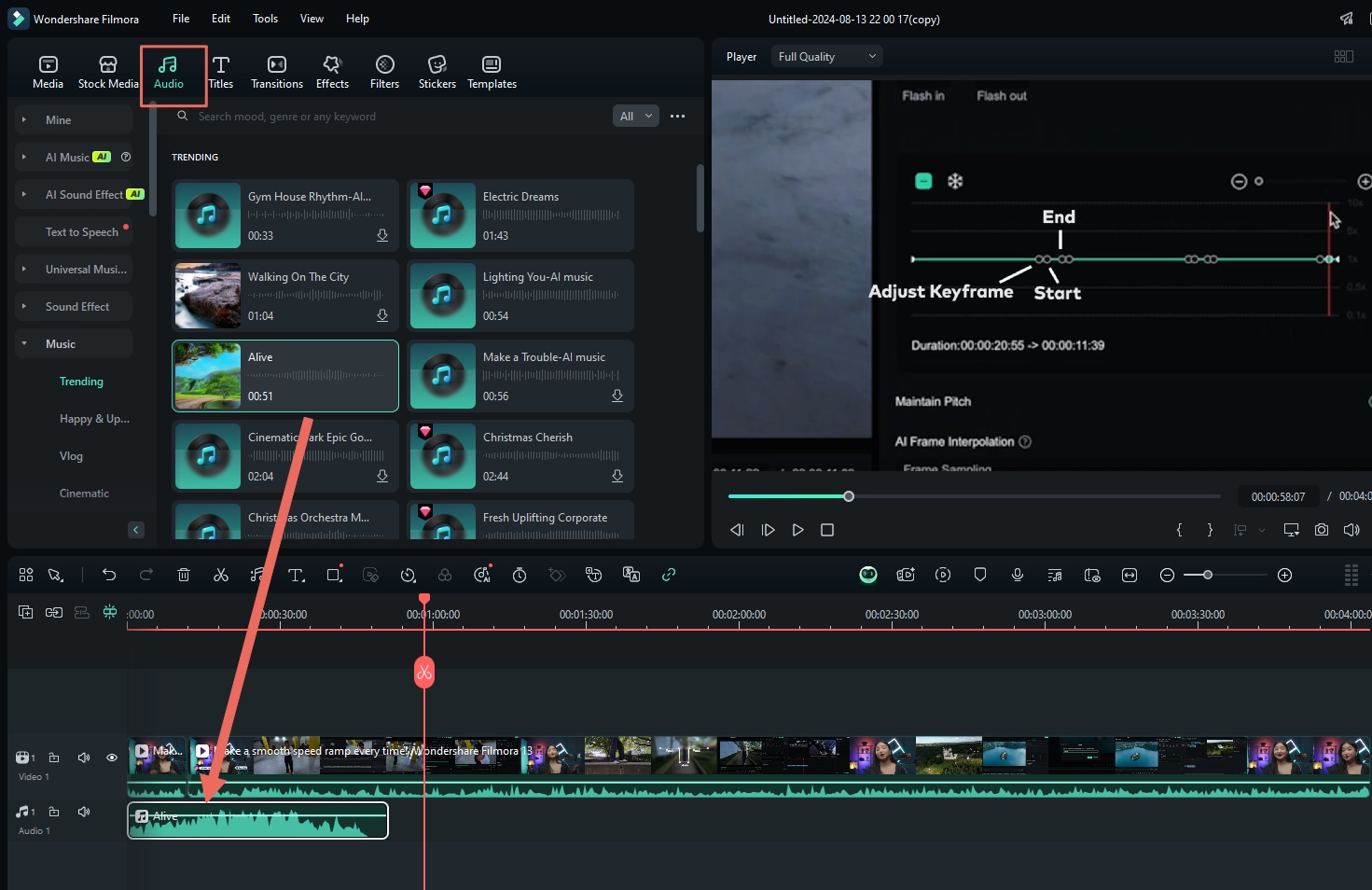Click the link/auto ripple icon
Image resolution: width=1372 pixels, height=890 pixels.
[669, 576]
